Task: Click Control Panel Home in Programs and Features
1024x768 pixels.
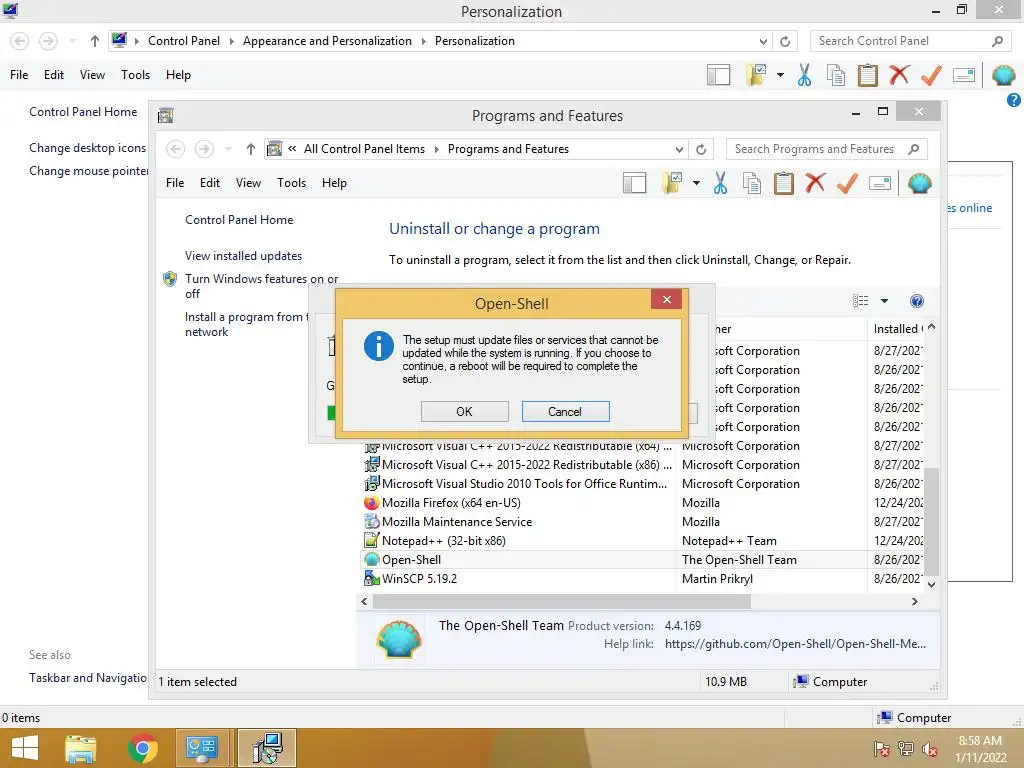Action: point(239,220)
